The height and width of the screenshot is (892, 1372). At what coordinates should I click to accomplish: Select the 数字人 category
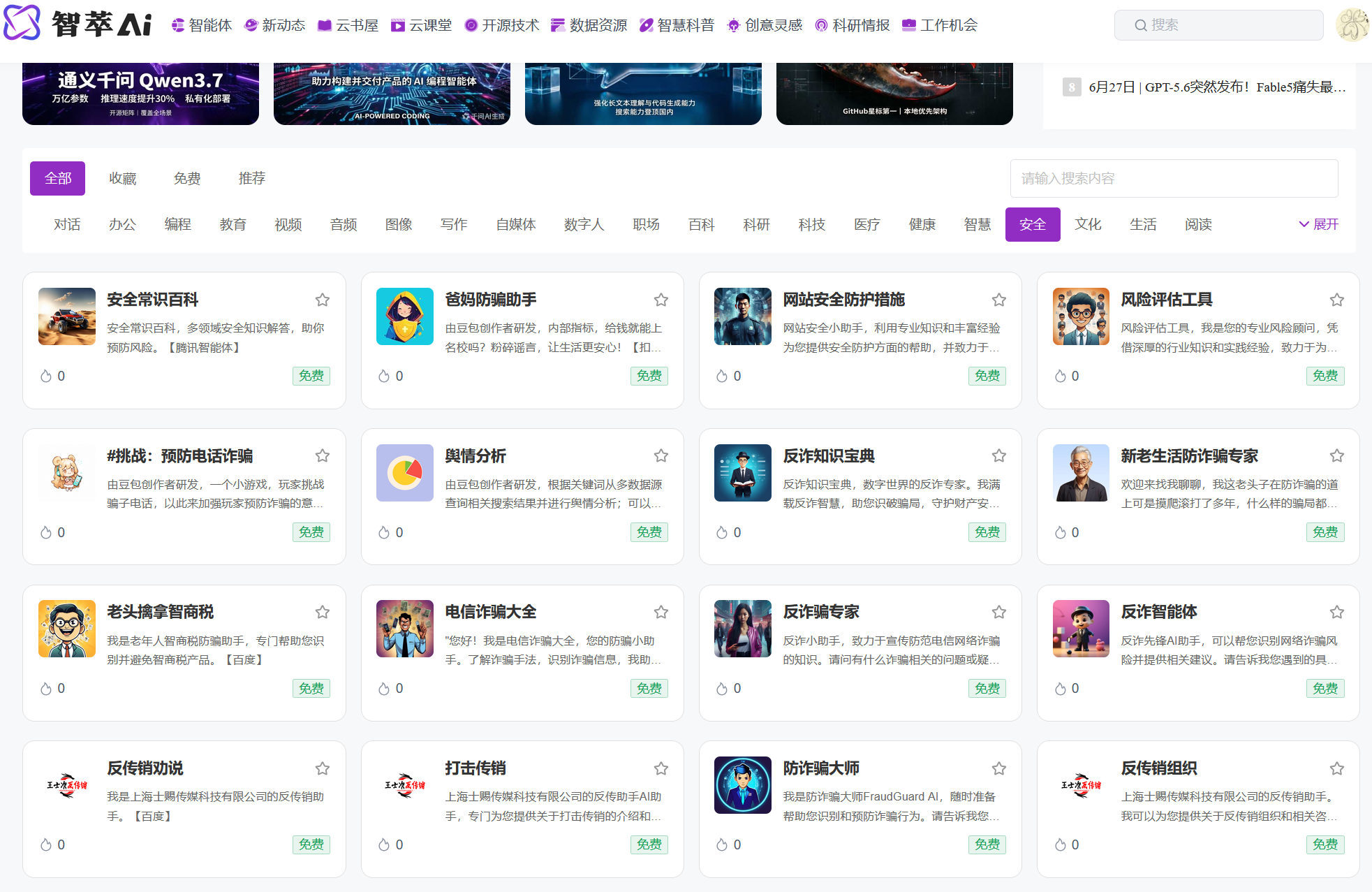pos(584,224)
